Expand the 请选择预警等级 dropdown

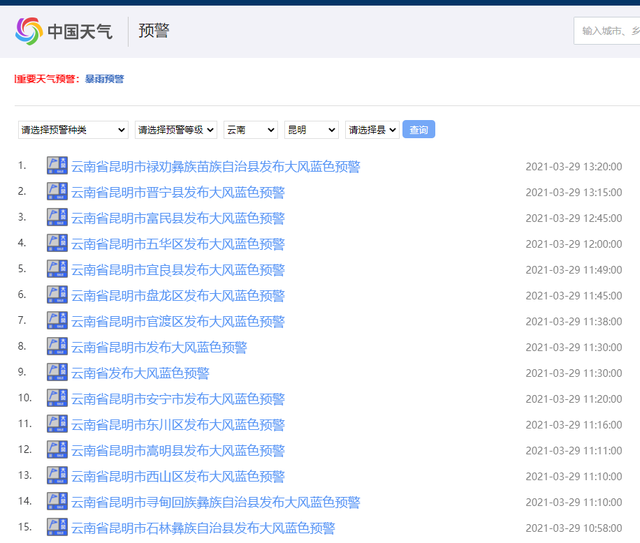click(175, 130)
